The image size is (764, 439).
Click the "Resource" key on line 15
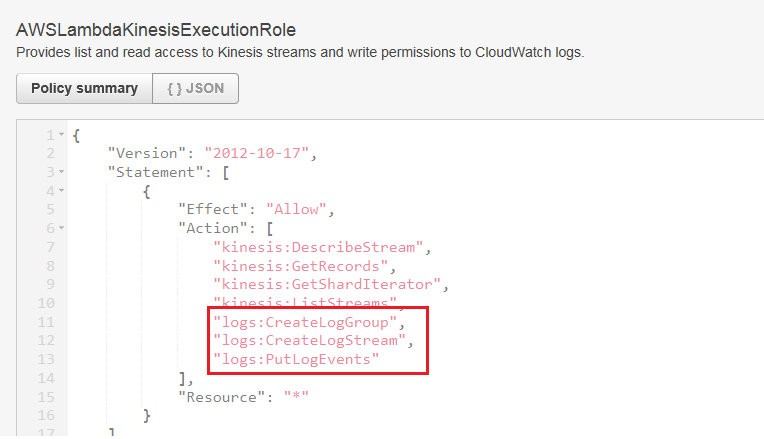point(221,397)
